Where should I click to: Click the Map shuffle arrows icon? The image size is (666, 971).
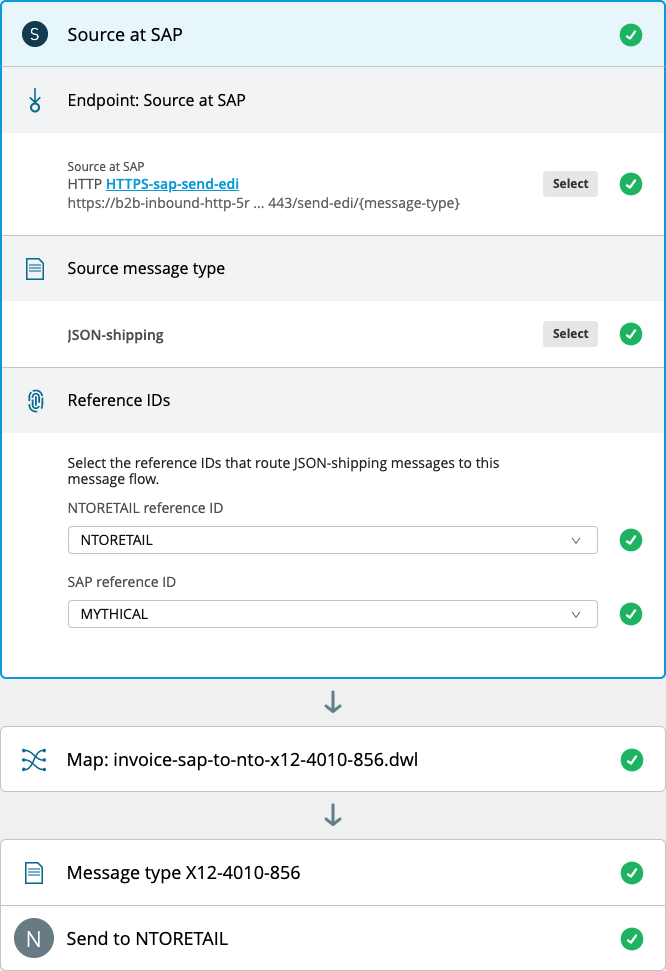(35, 760)
